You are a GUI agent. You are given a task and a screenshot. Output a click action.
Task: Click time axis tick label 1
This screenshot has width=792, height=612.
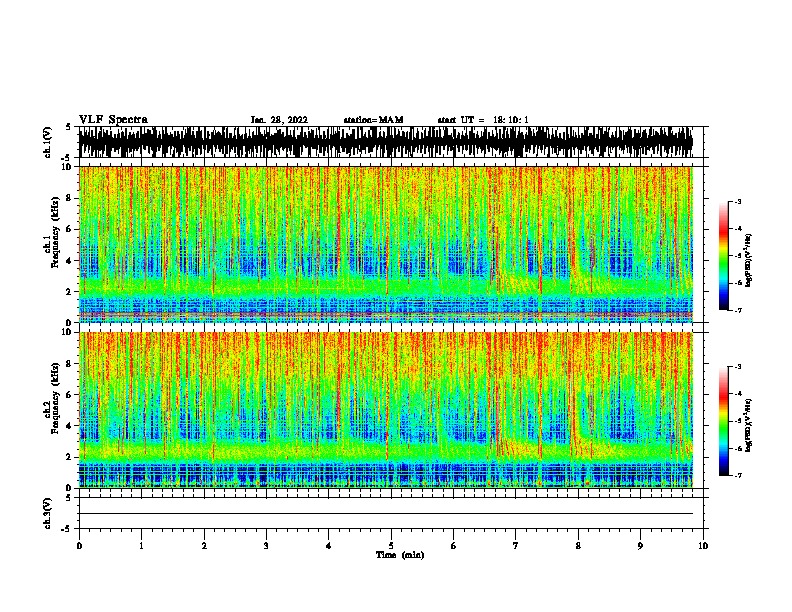pos(142,546)
